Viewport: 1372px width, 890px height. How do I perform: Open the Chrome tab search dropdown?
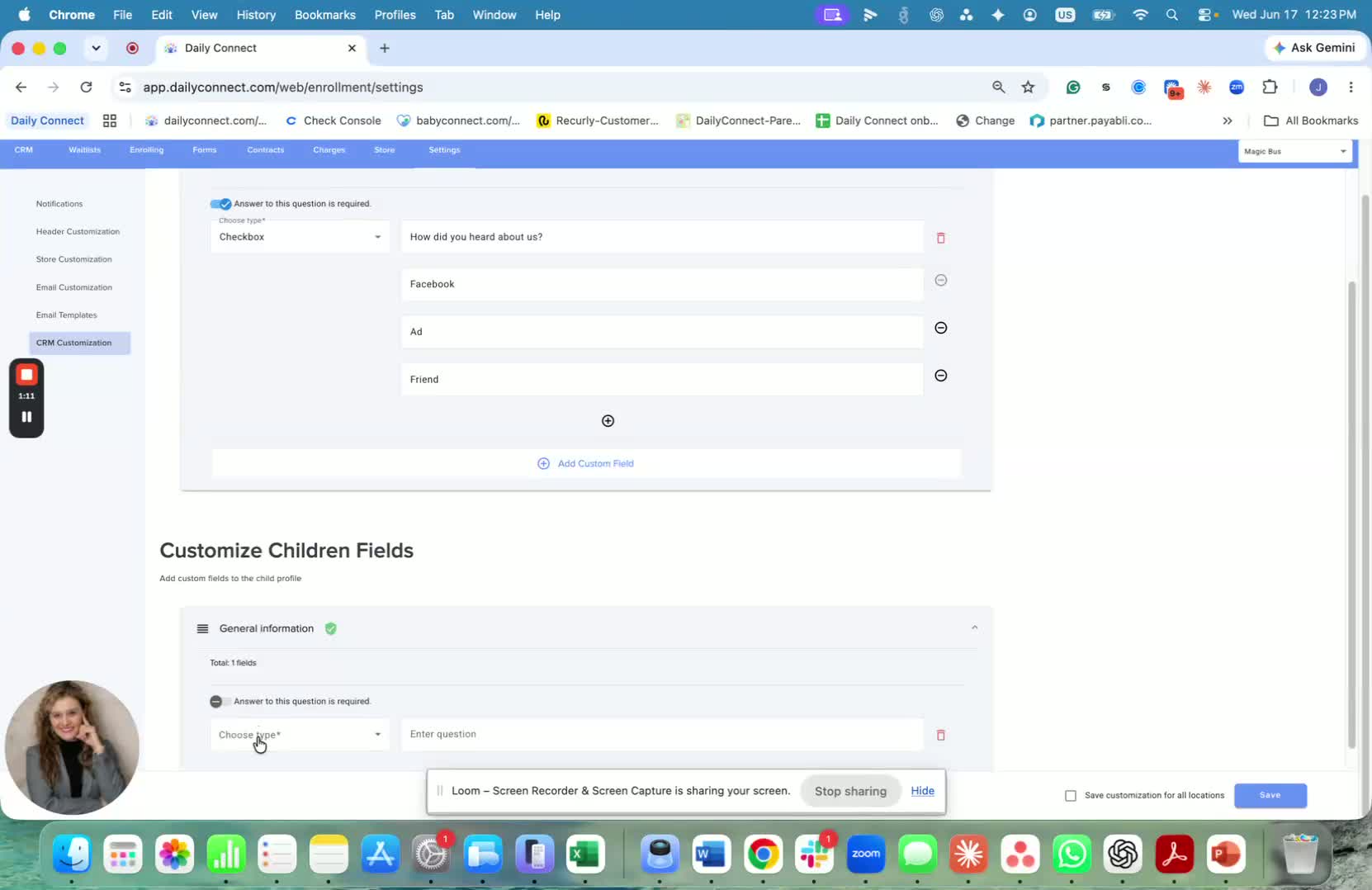click(96, 48)
